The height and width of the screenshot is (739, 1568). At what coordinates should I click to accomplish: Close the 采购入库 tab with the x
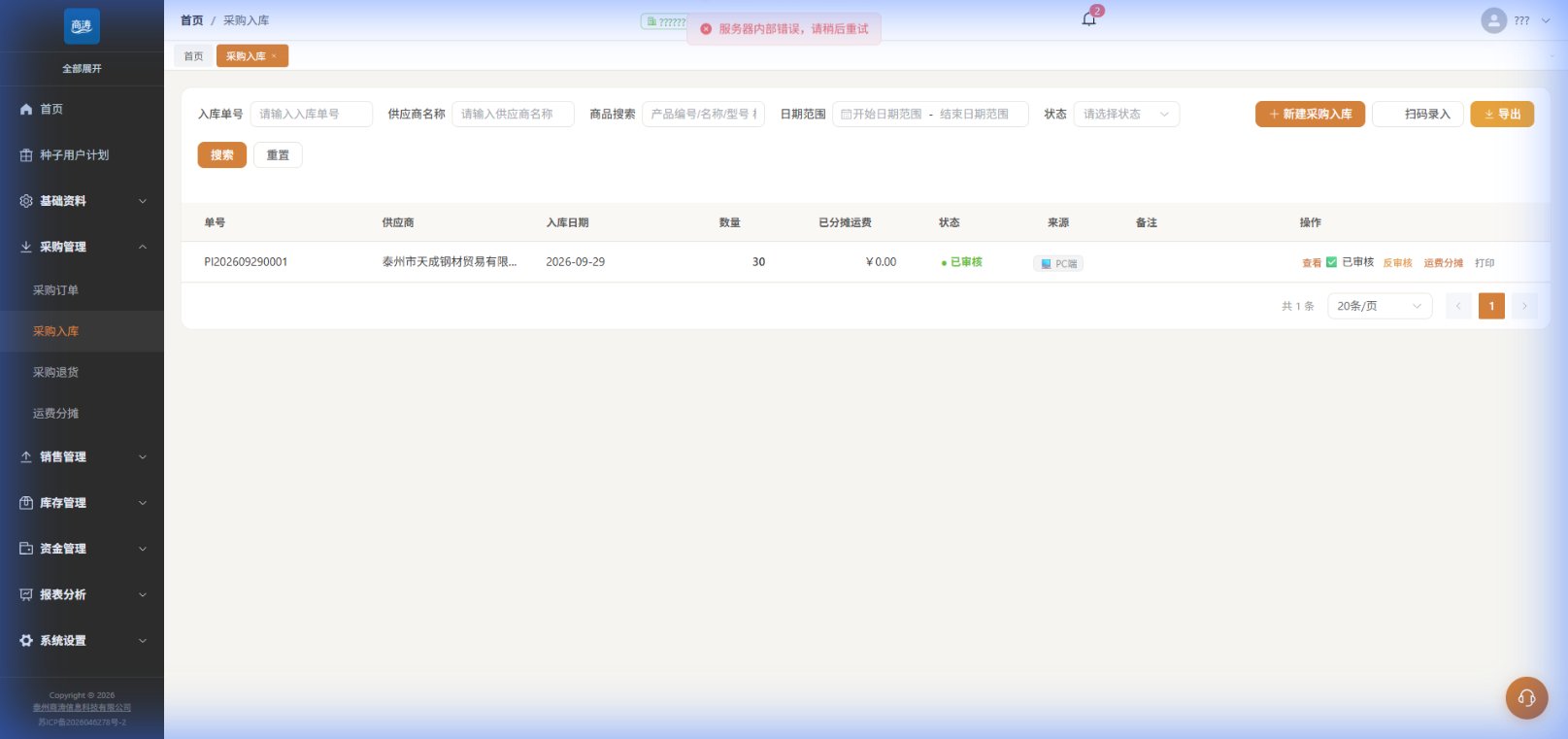click(x=274, y=56)
